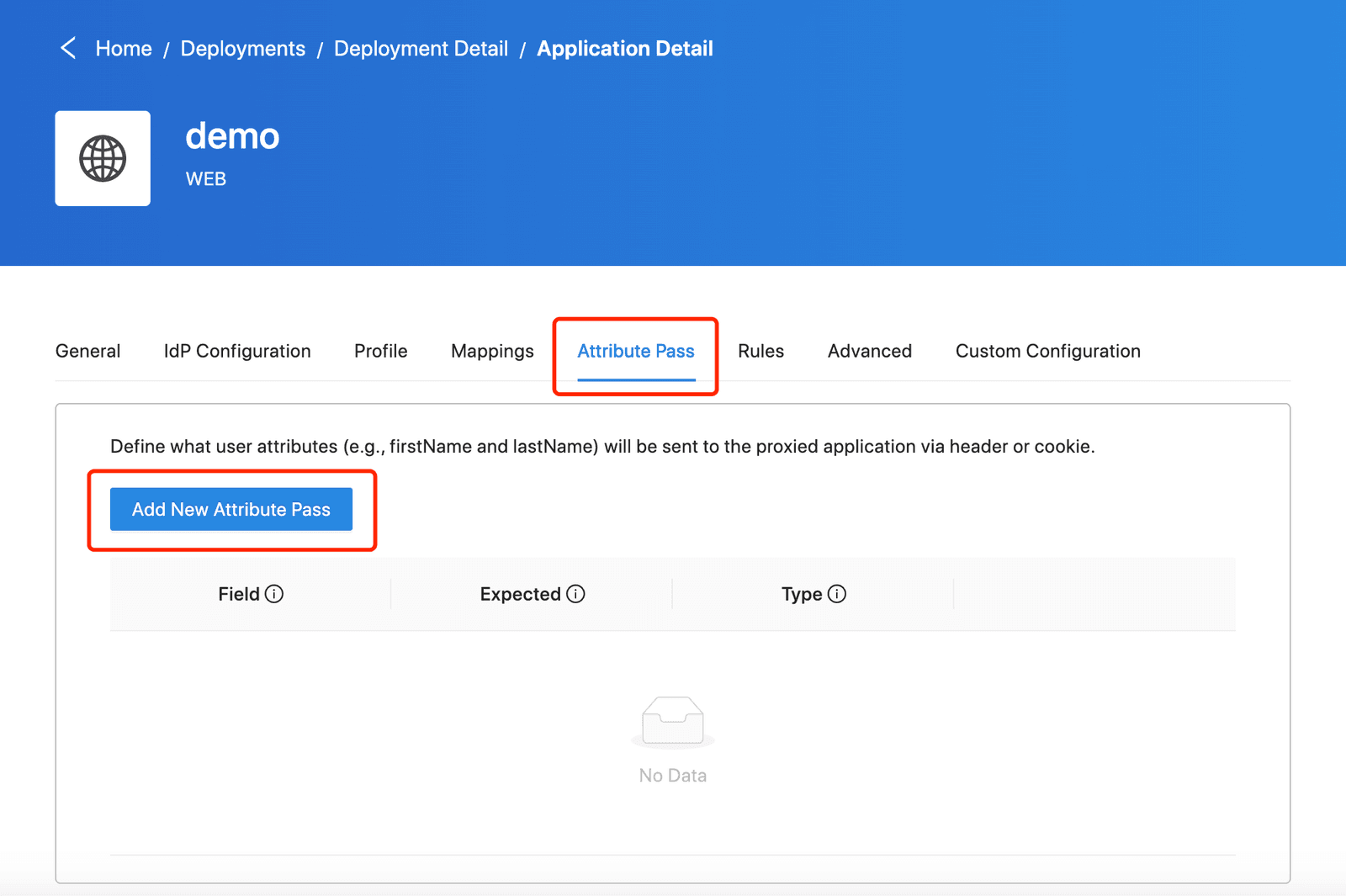This screenshot has width=1346, height=896.
Task: Open the Mappings tab
Action: 492,351
